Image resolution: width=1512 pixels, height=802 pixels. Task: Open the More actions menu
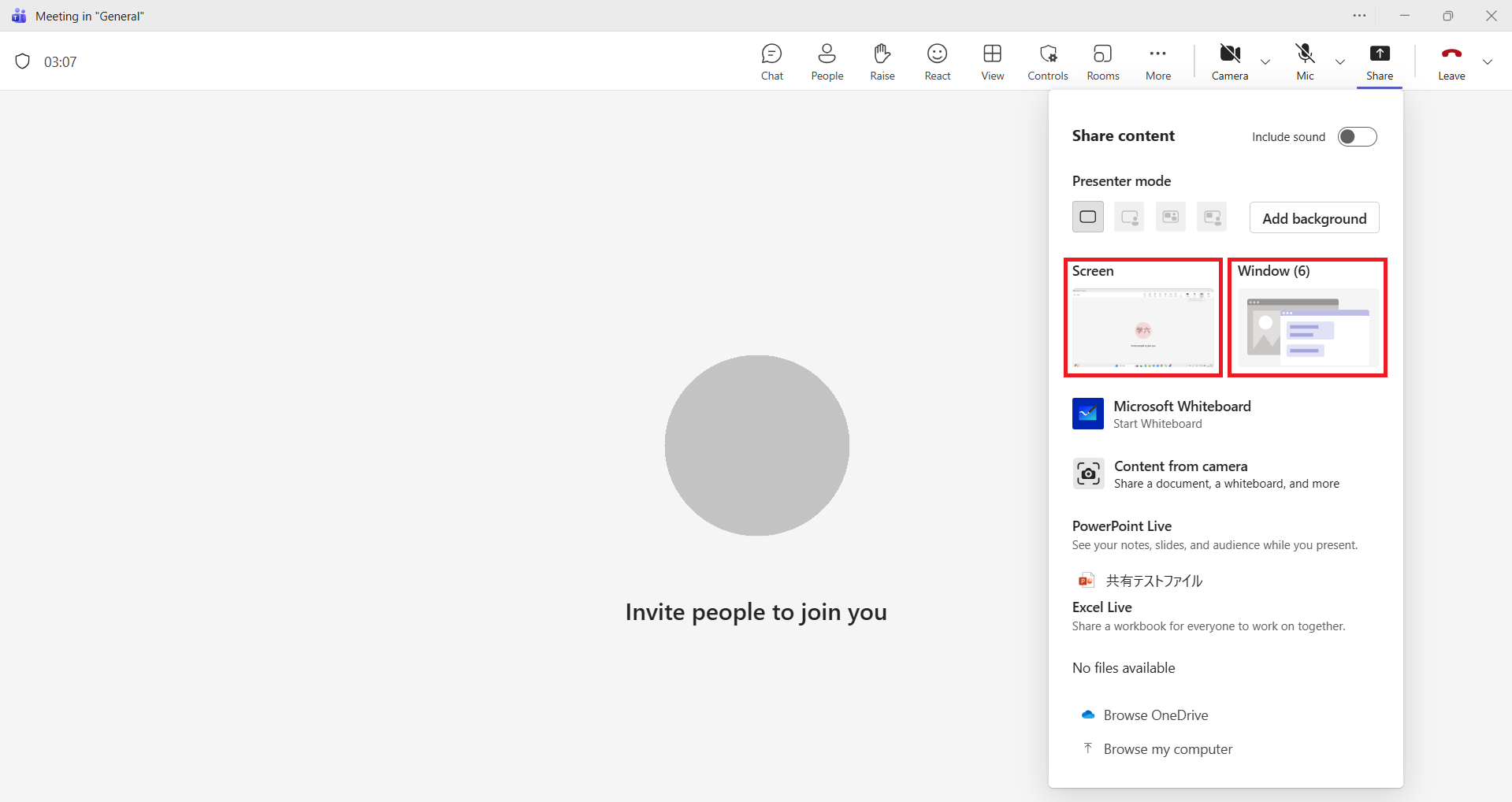pos(1157,61)
